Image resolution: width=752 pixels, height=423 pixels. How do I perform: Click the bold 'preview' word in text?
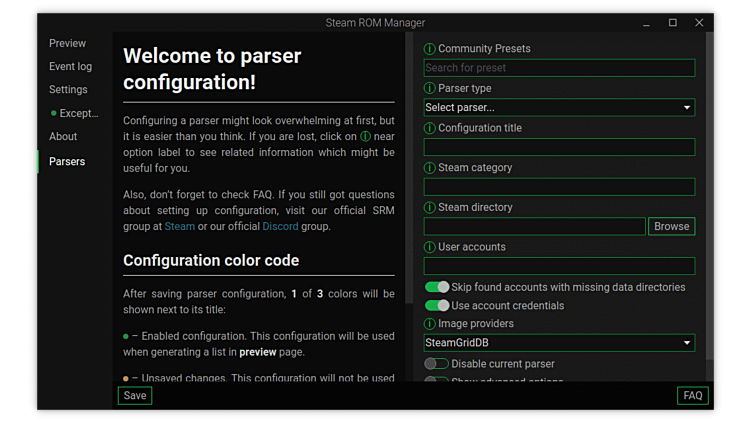[258, 352]
